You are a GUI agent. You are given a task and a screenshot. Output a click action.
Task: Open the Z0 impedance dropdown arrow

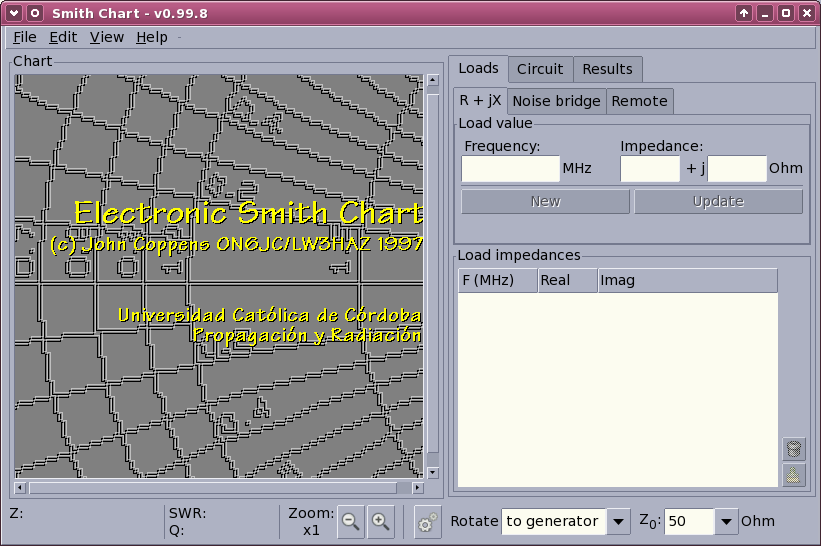pyautogui.click(x=726, y=521)
